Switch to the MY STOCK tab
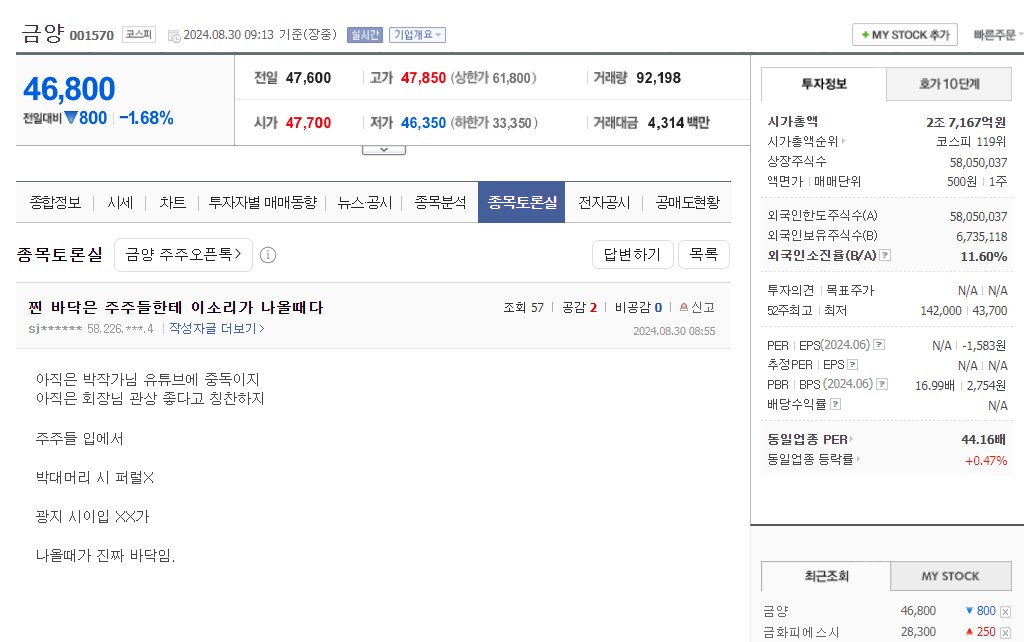Viewport: 1024px width, 642px height. coord(949,576)
